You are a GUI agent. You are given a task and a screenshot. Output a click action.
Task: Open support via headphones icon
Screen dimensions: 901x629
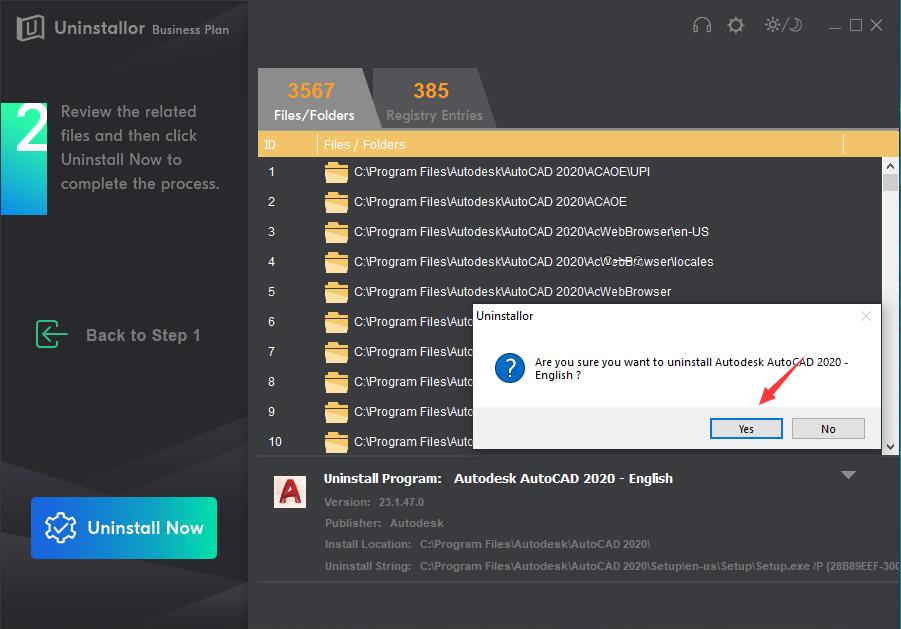(702, 25)
